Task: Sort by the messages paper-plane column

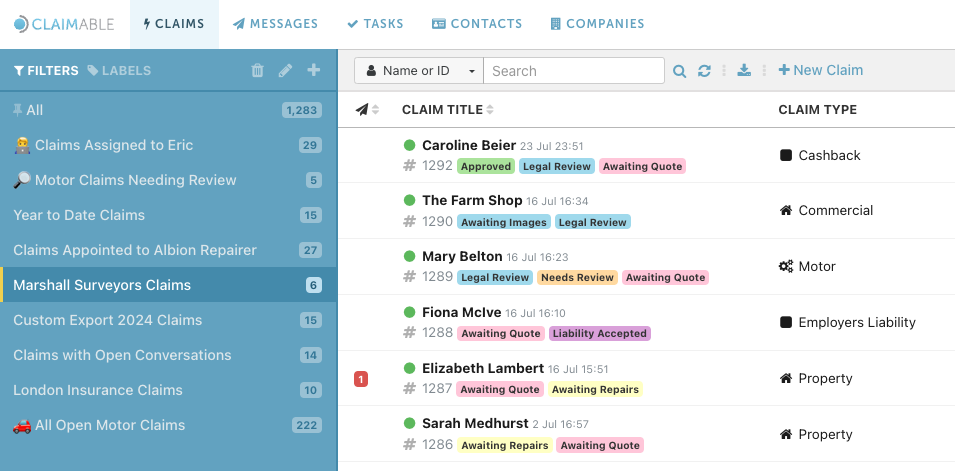Action: 367,110
